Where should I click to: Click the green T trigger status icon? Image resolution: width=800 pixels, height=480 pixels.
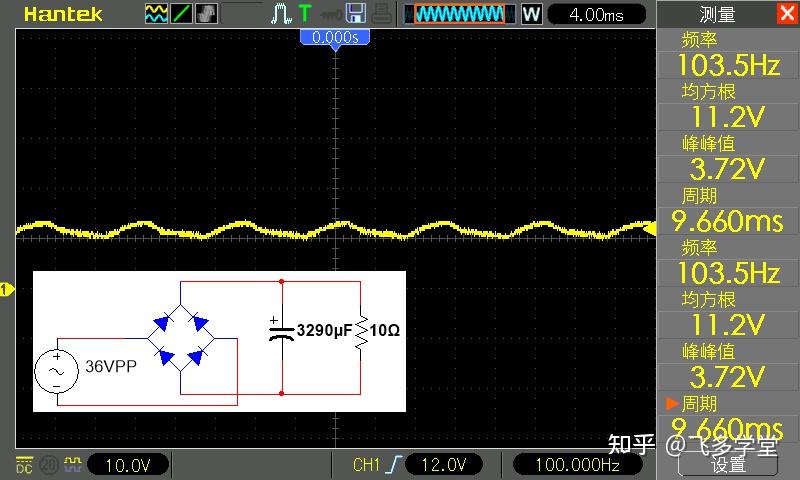tap(305, 13)
